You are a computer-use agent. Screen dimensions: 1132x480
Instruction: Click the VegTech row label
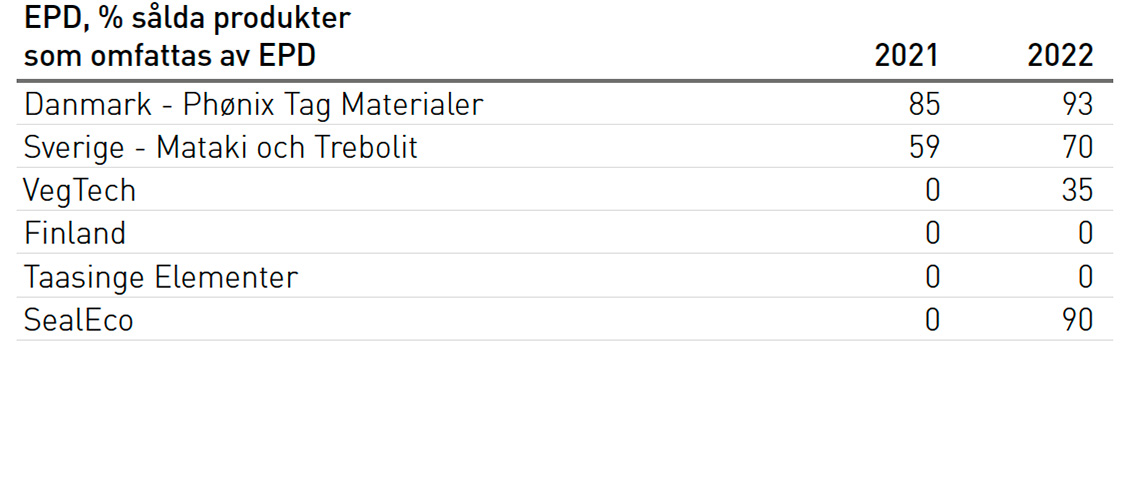(80, 191)
